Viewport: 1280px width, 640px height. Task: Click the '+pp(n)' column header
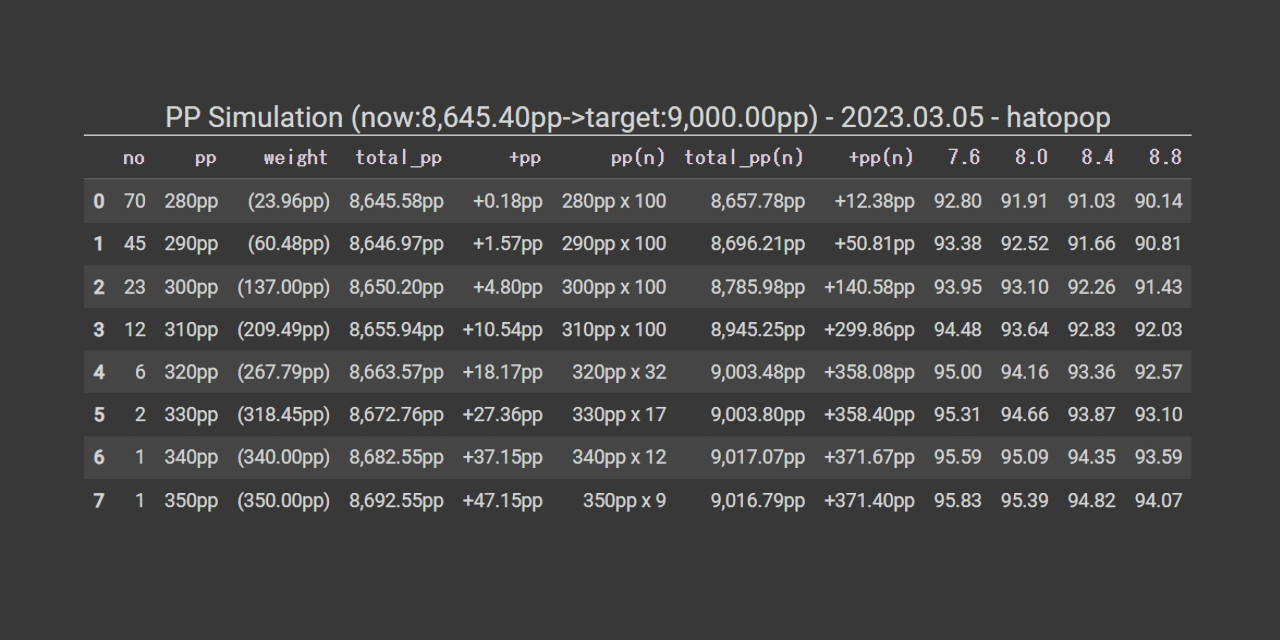881,158
